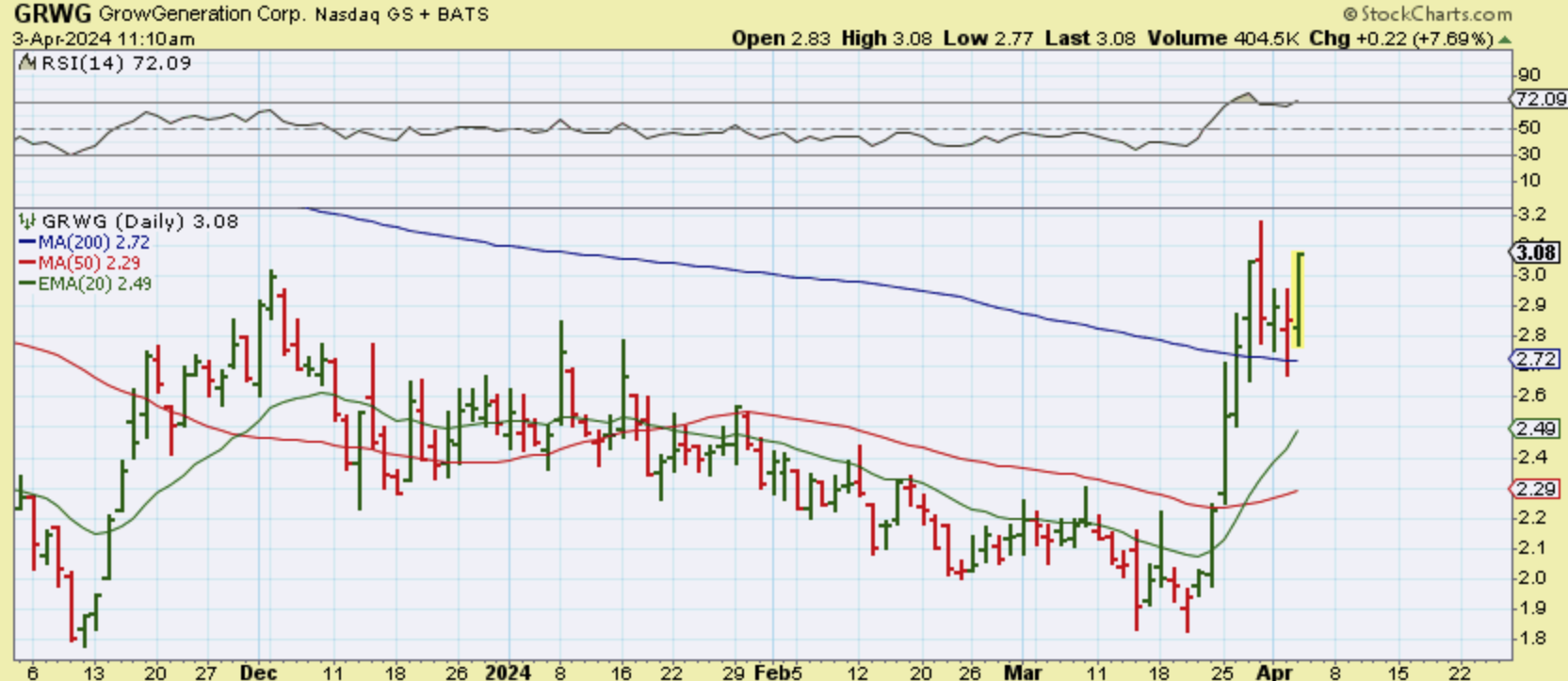Click the candlestick icon next to GRWG (Daily)
Viewport: 1568px width, 681px height.
pos(27,221)
